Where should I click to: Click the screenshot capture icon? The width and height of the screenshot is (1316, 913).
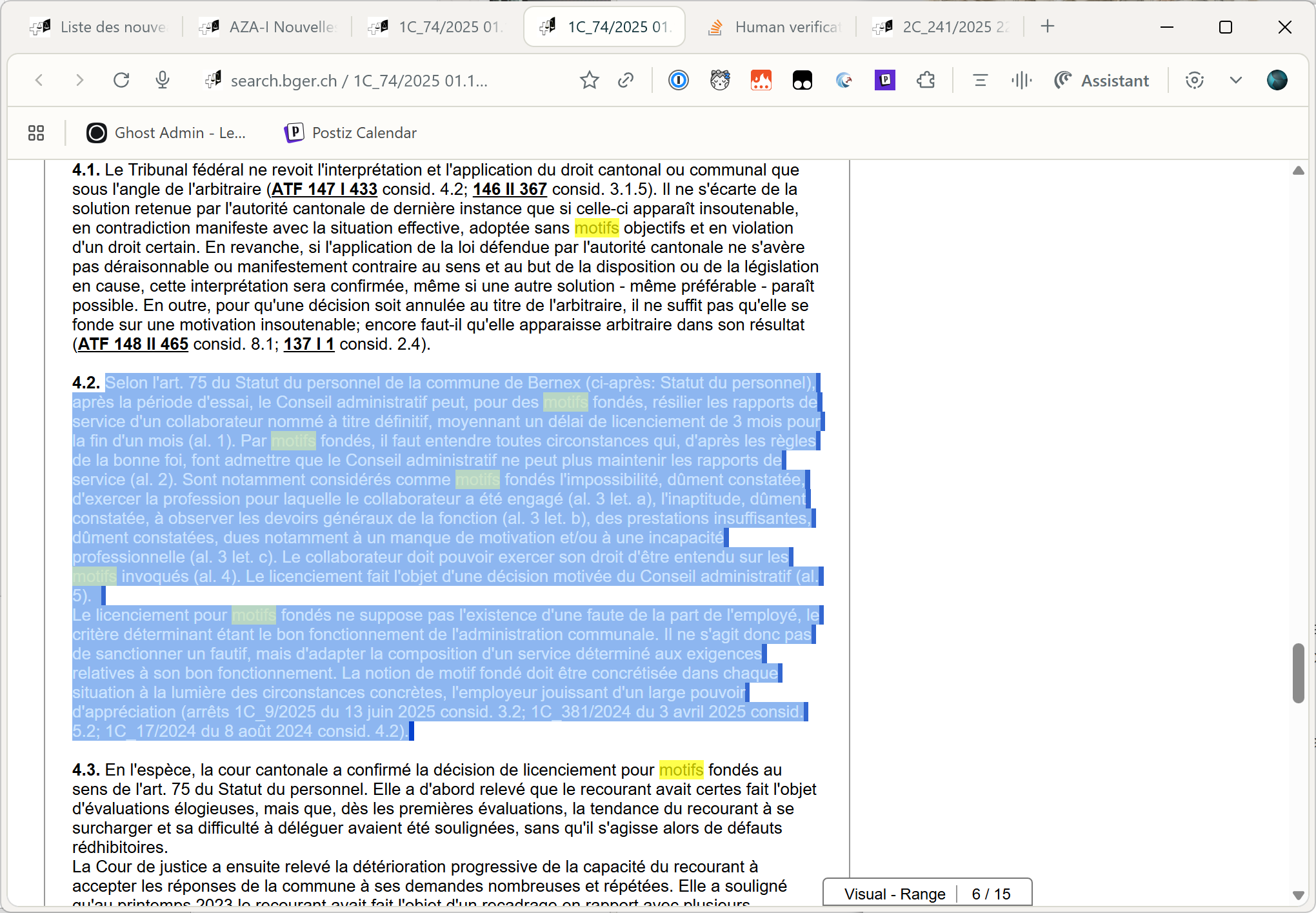1194,80
